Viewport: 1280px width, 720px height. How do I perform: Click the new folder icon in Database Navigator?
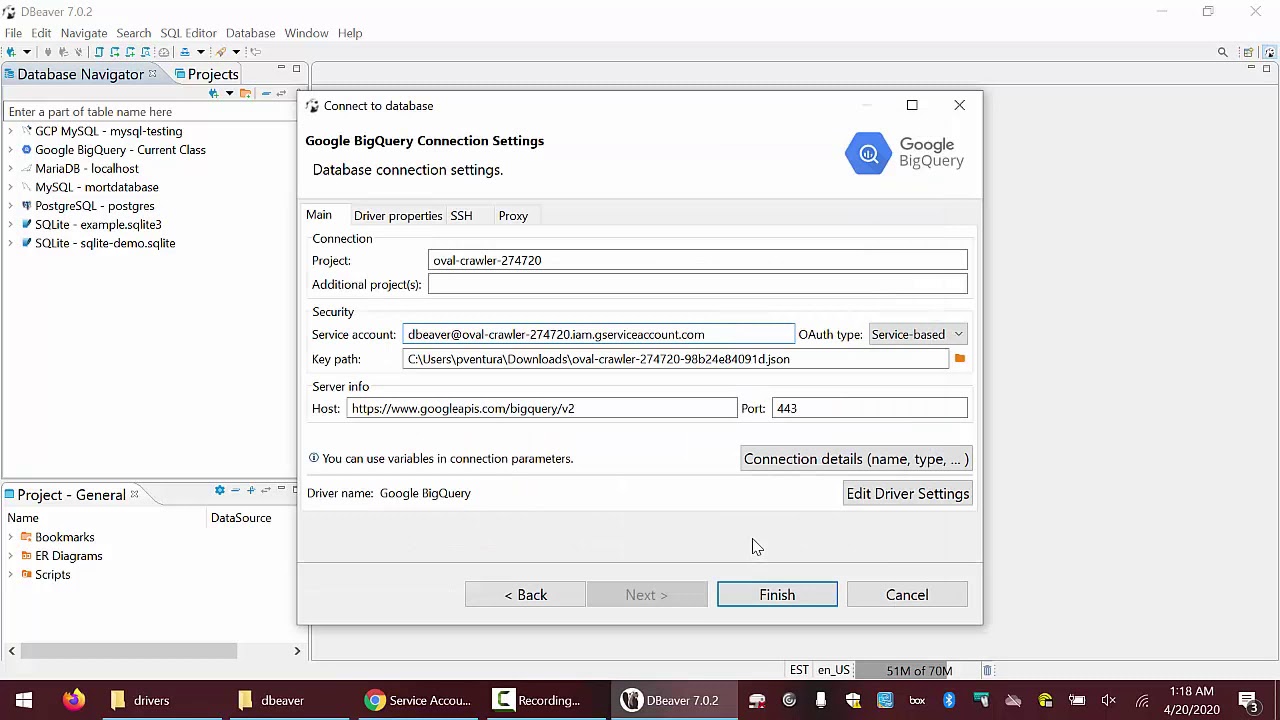pos(245,93)
